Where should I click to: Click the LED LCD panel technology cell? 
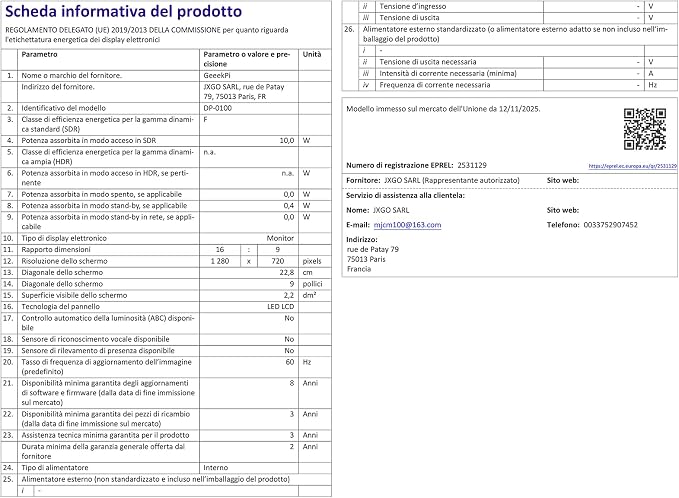coord(249,307)
